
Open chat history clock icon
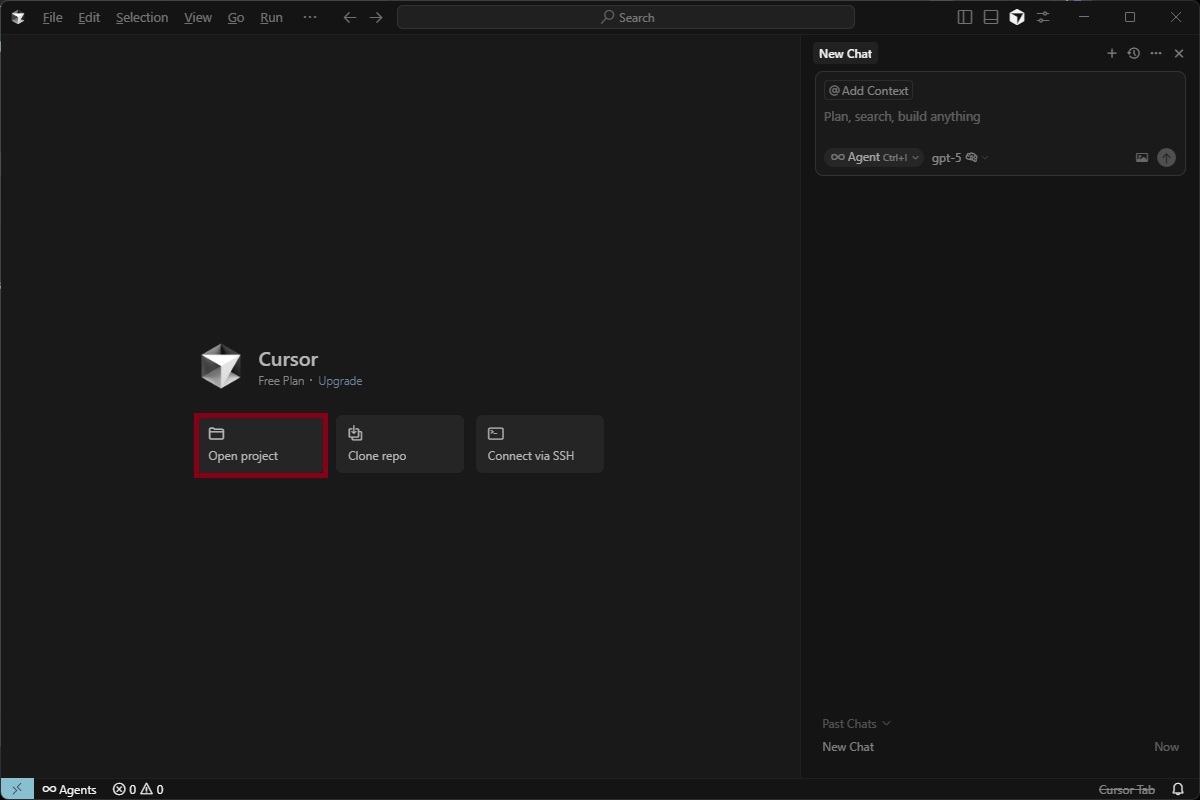(1133, 54)
